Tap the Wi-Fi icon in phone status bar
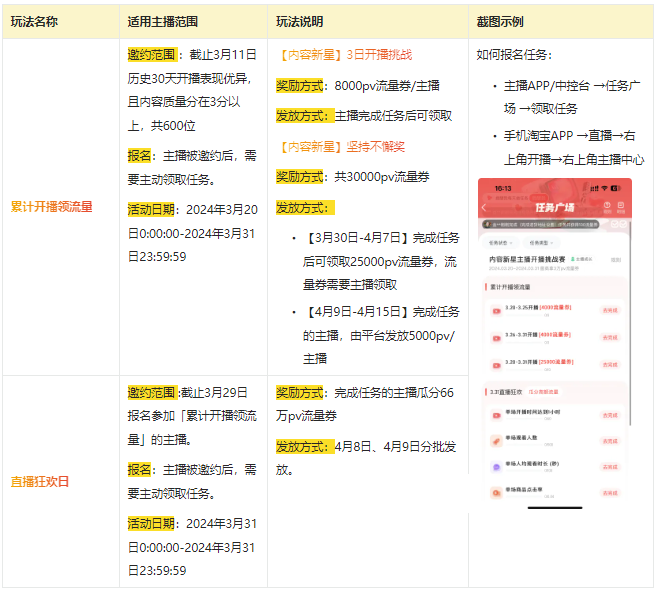Image resolution: width=655 pixels, height=592 pixels. point(604,188)
